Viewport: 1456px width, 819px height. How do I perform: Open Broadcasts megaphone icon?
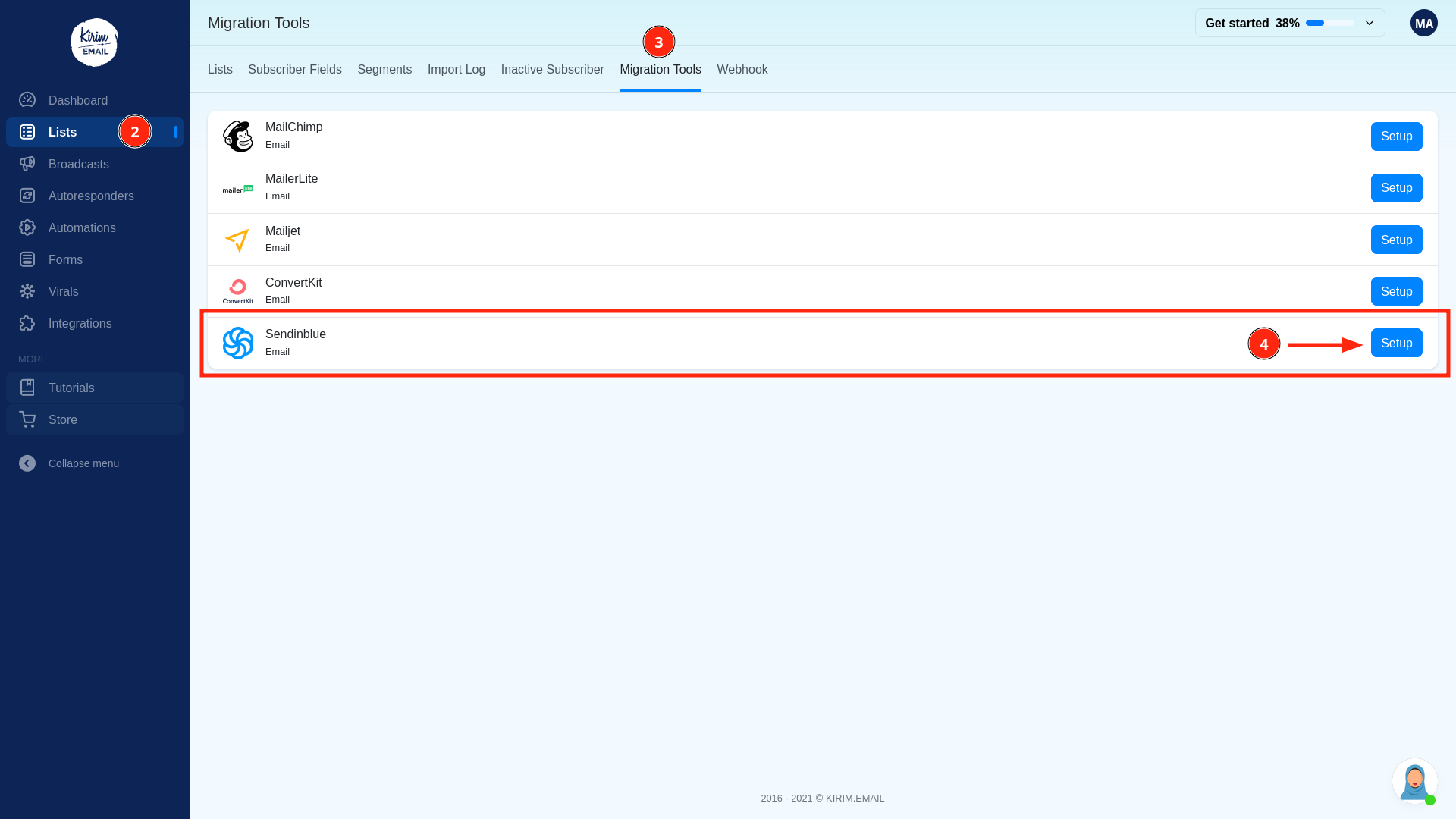pos(27,164)
